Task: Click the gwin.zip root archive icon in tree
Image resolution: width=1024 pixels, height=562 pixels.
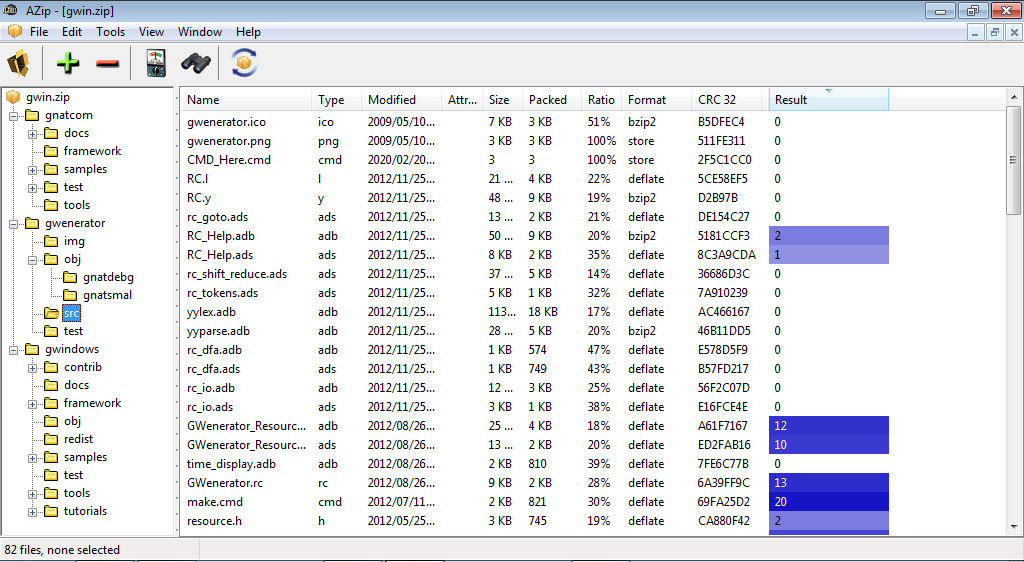Action: [x=14, y=97]
